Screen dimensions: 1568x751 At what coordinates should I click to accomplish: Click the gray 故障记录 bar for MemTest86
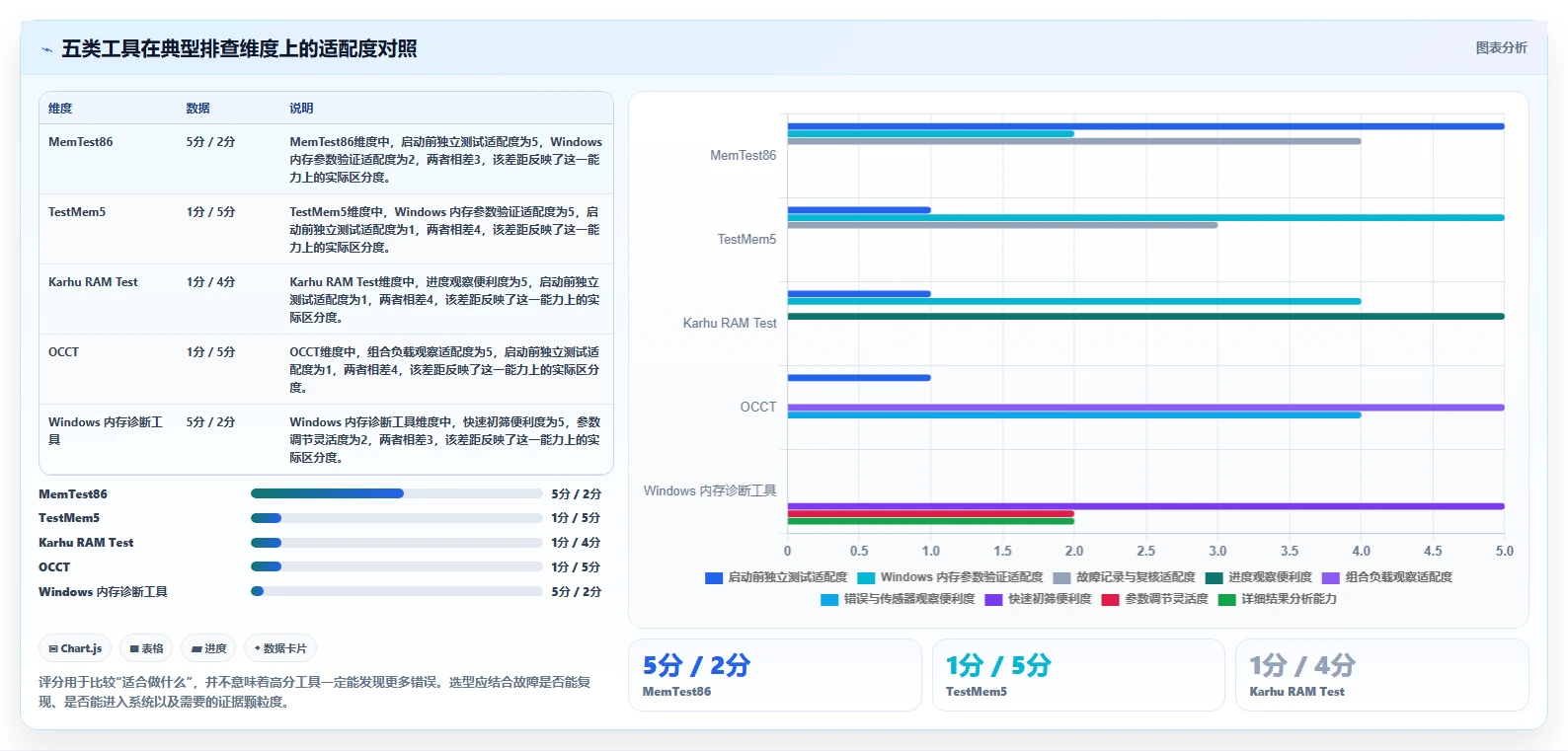[1073, 141]
